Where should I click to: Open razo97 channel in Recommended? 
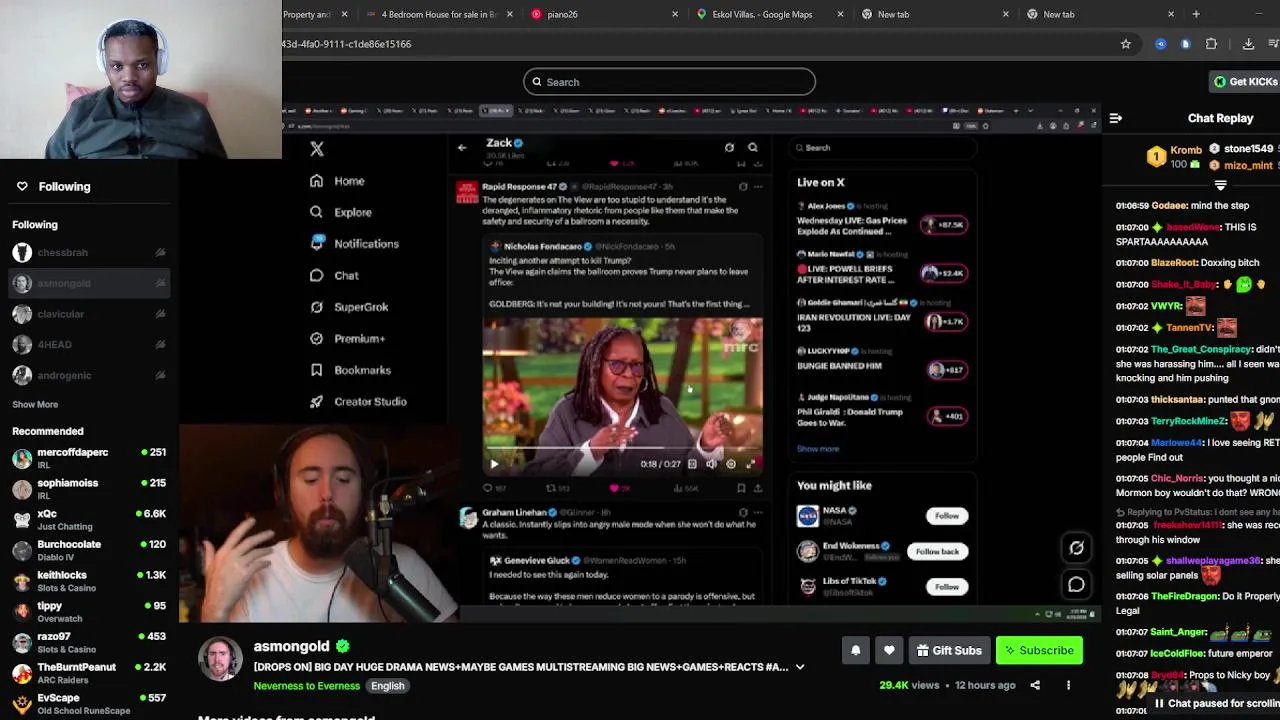88,642
